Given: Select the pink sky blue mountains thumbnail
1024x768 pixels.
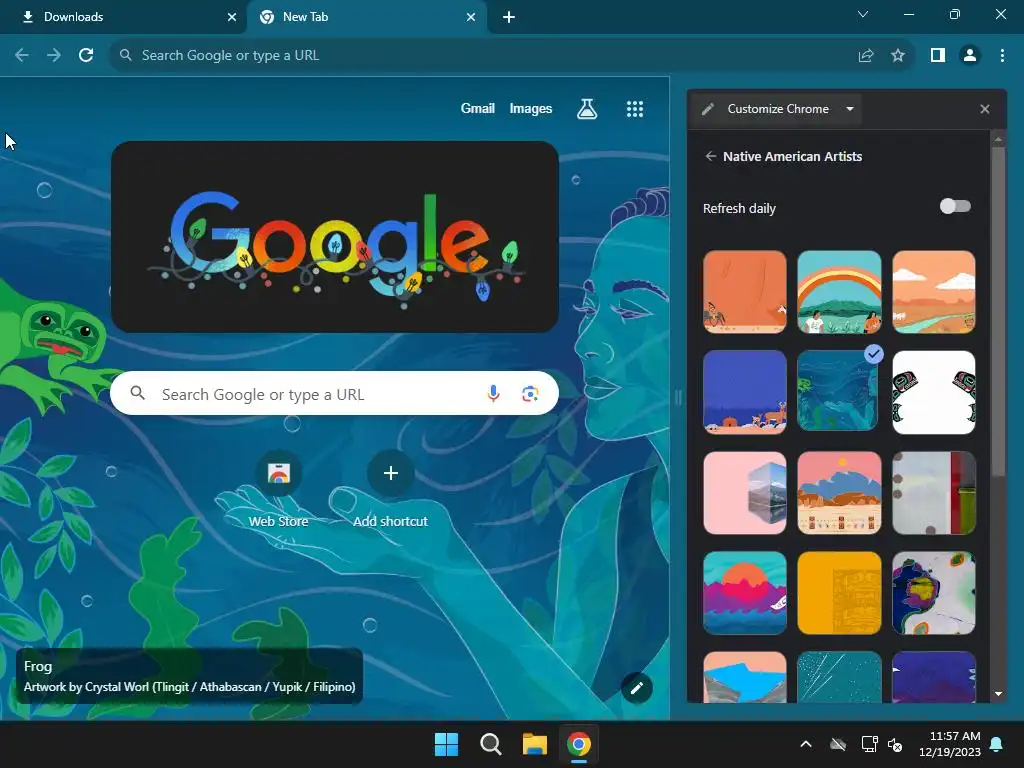Looking at the screenshot, I should pos(839,492).
